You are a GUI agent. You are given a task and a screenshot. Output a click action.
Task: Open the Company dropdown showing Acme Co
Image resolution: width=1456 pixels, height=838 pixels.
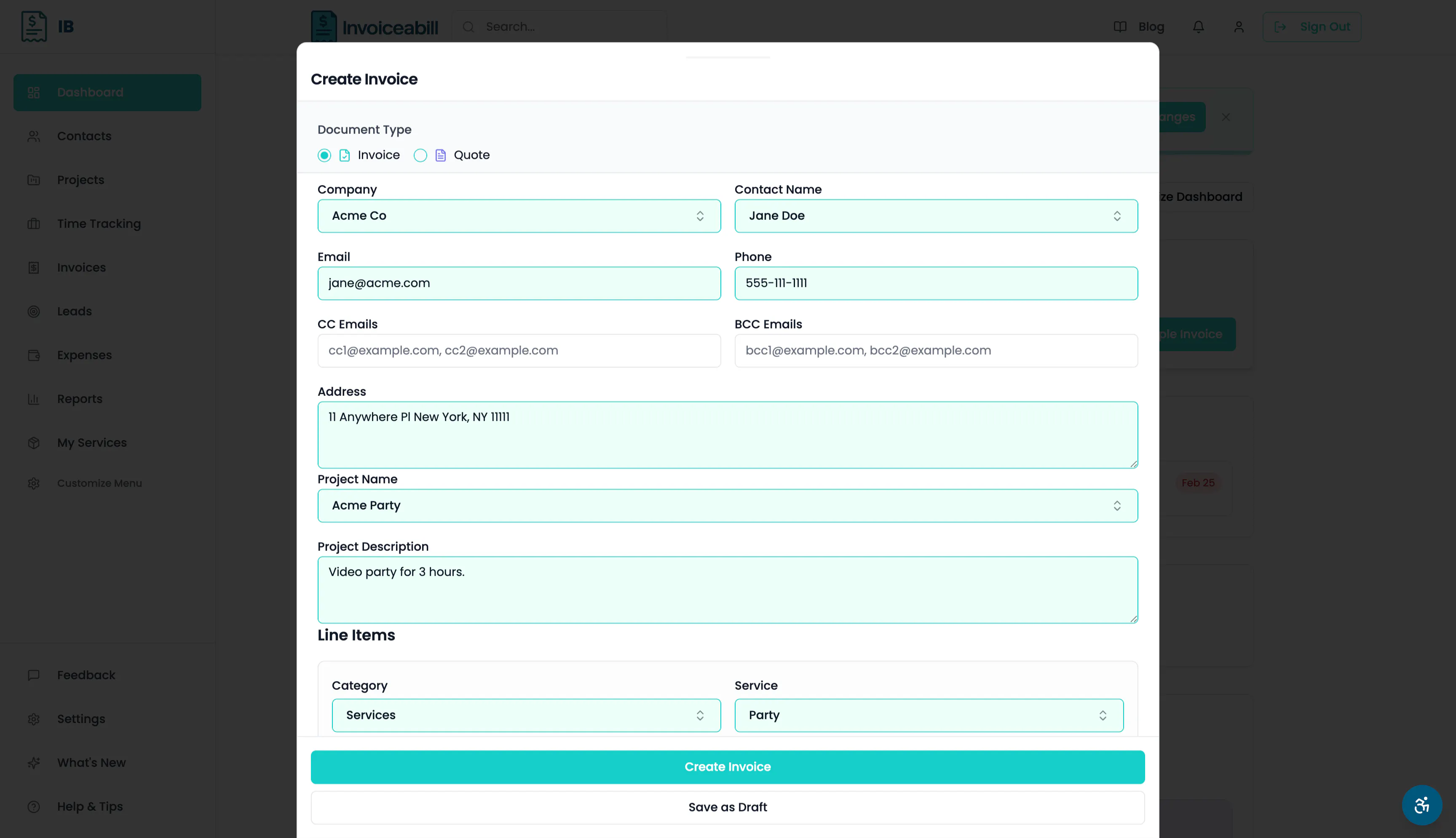click(519, 216)
